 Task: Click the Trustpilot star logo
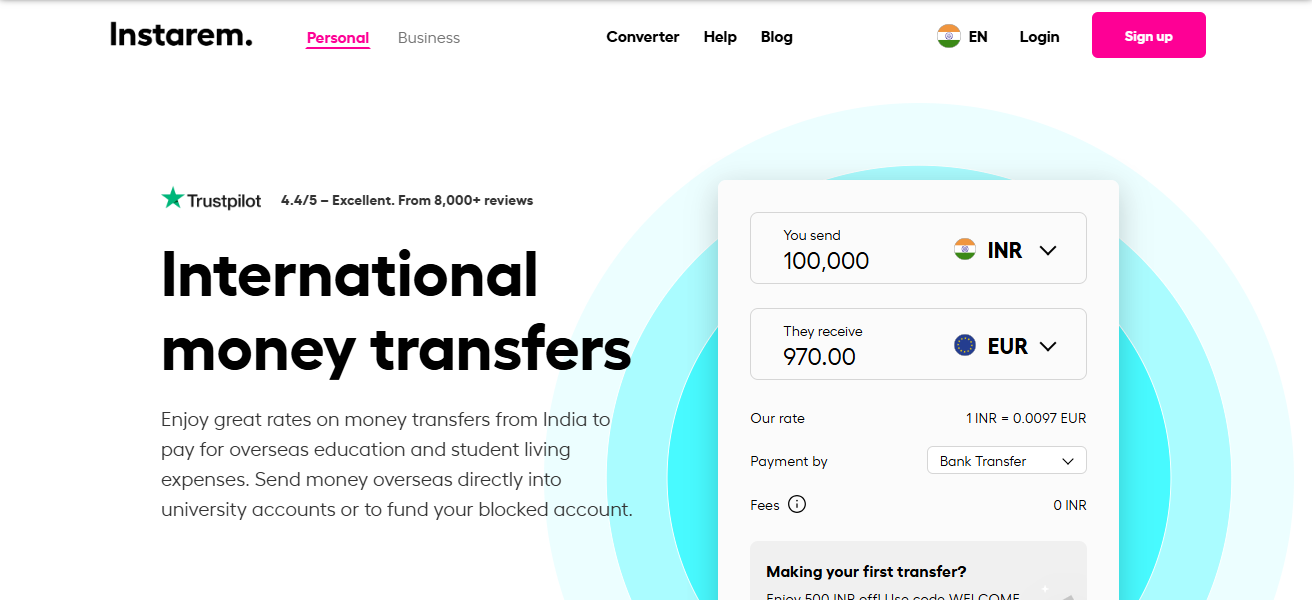click(173, 199)
